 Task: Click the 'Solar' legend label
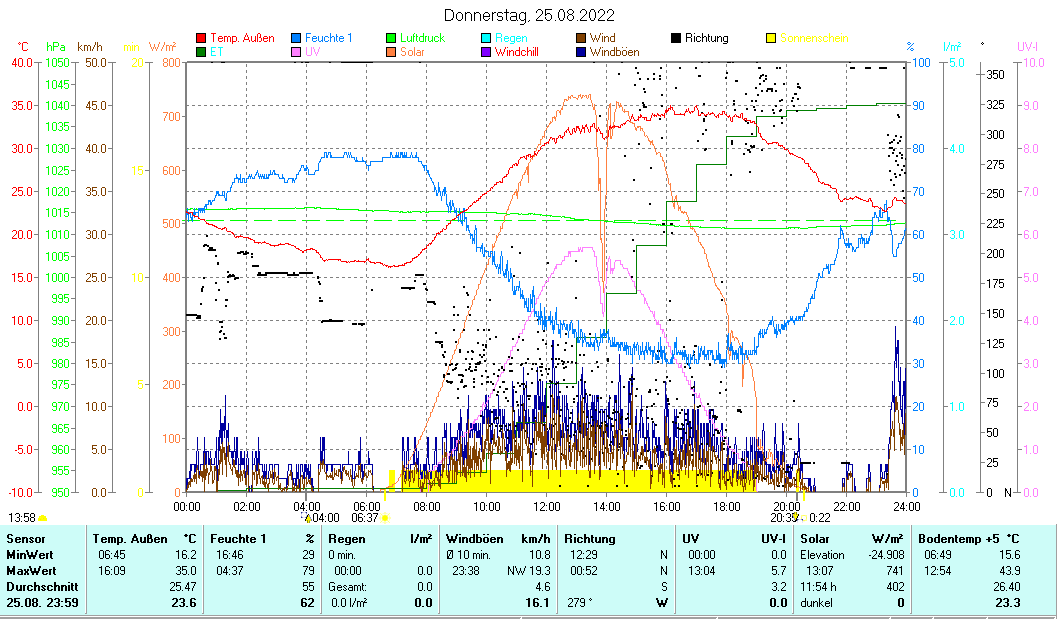(413, 52)
